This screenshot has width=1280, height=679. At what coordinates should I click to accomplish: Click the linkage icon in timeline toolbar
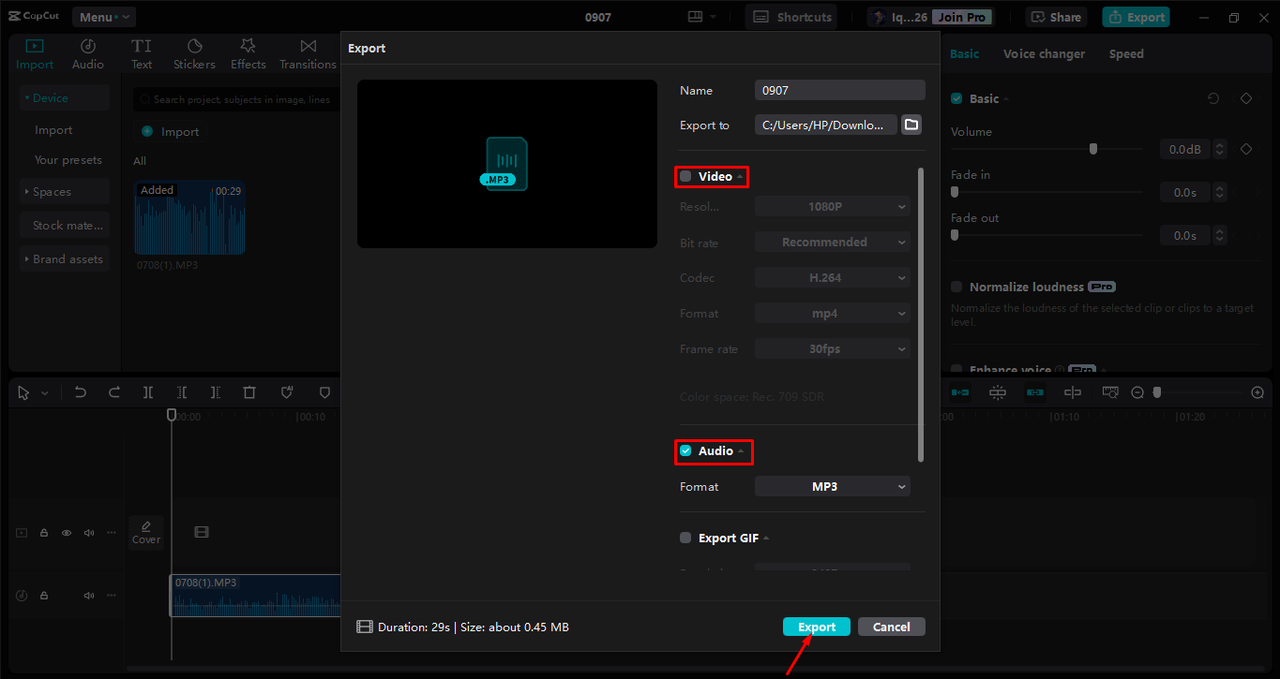click(1035, 393)
